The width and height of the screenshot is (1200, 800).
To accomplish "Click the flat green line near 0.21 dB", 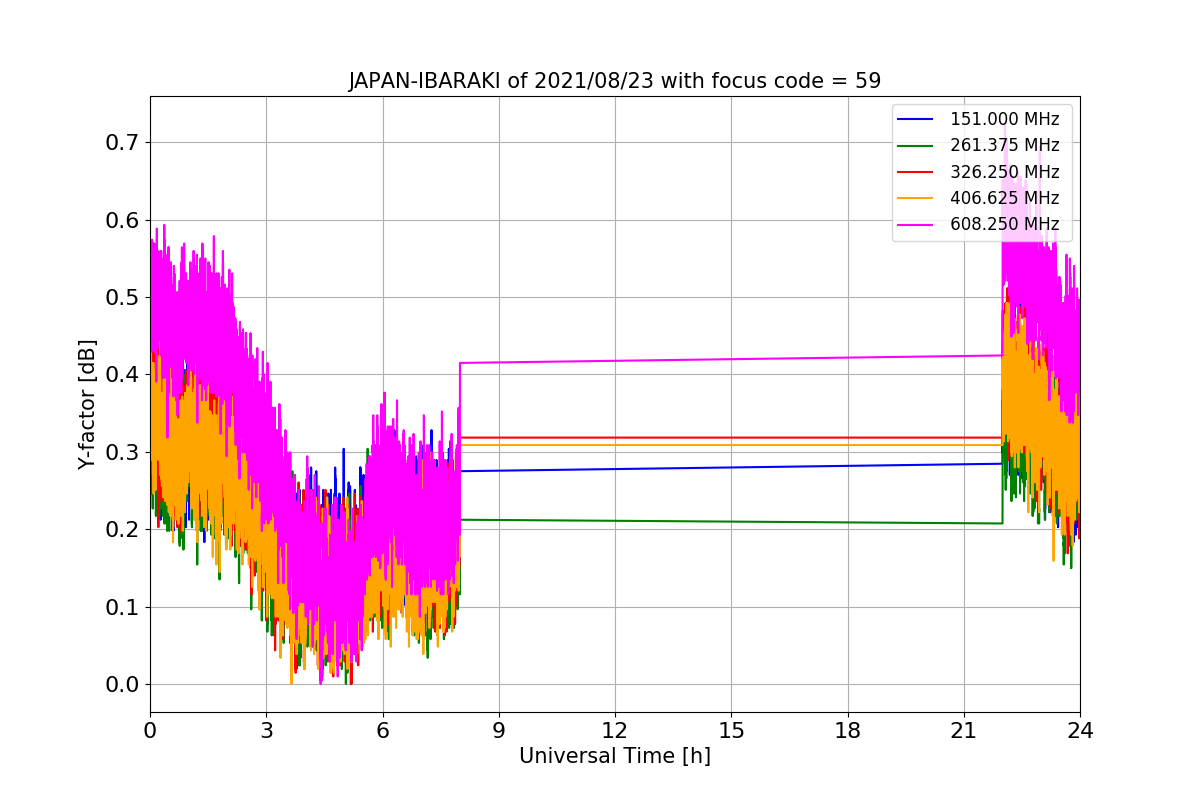I will pos(730,521).
